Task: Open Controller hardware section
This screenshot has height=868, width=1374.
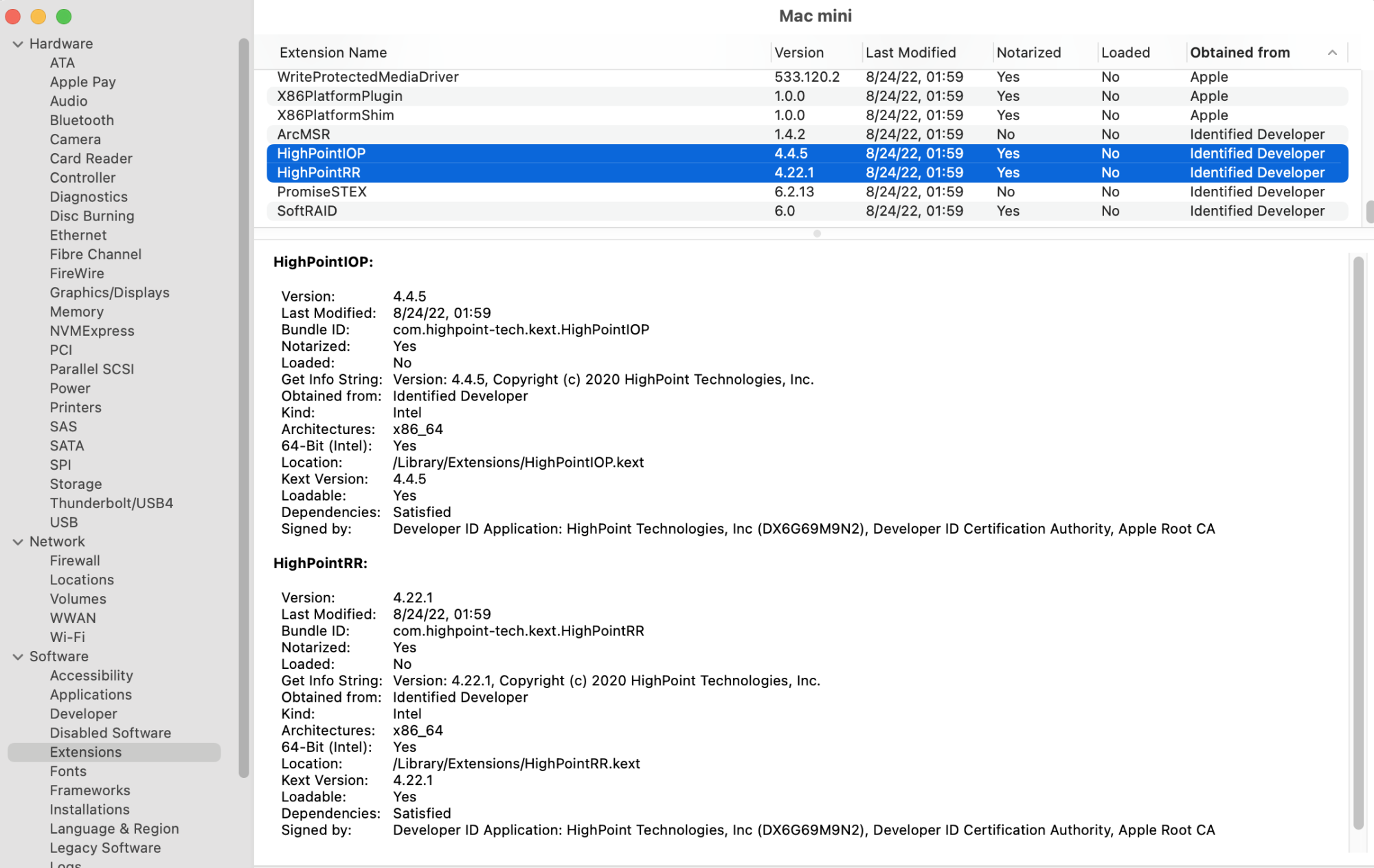Action: 82,178
